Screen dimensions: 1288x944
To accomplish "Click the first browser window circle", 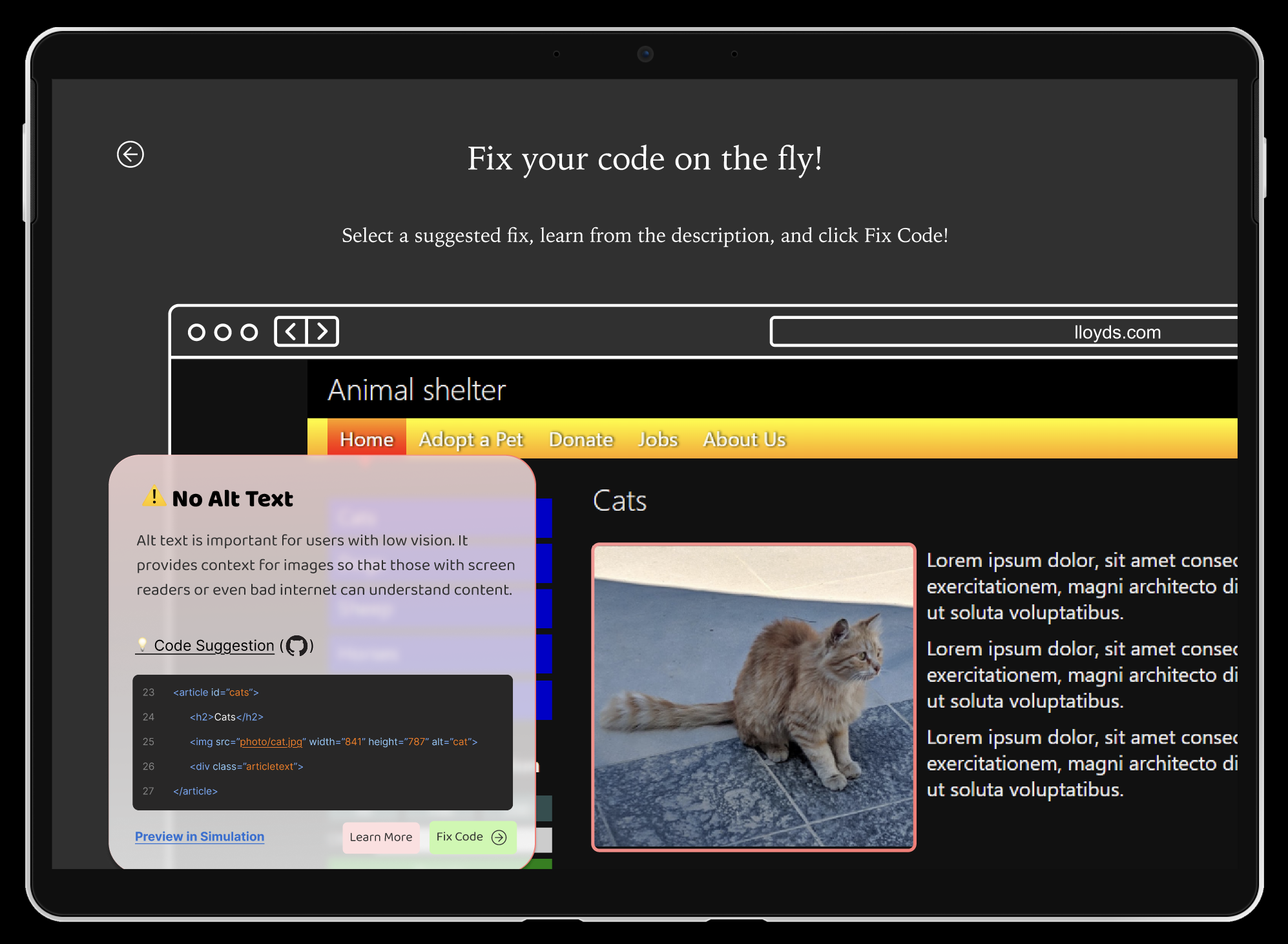I will click(x=196, y=332).
